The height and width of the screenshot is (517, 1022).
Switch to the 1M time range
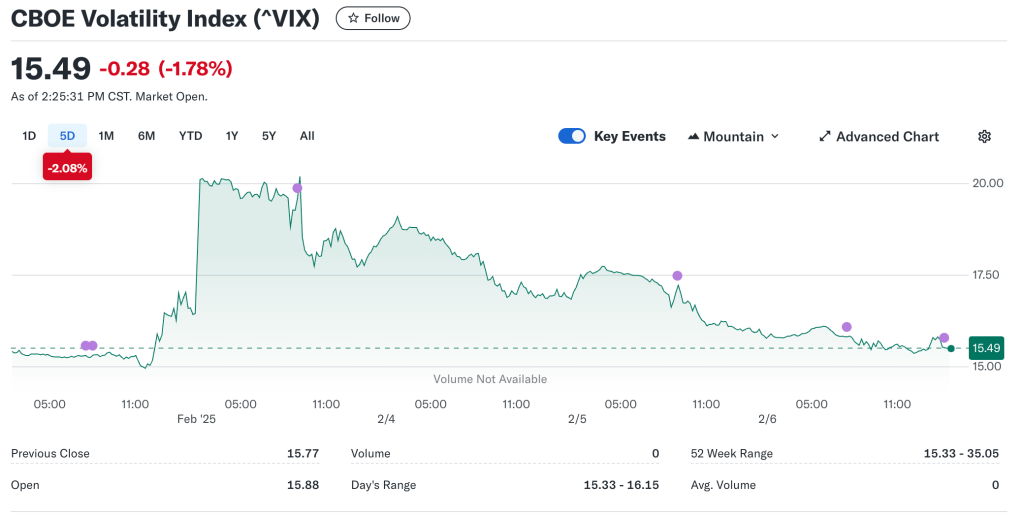[x=106, y=136]
